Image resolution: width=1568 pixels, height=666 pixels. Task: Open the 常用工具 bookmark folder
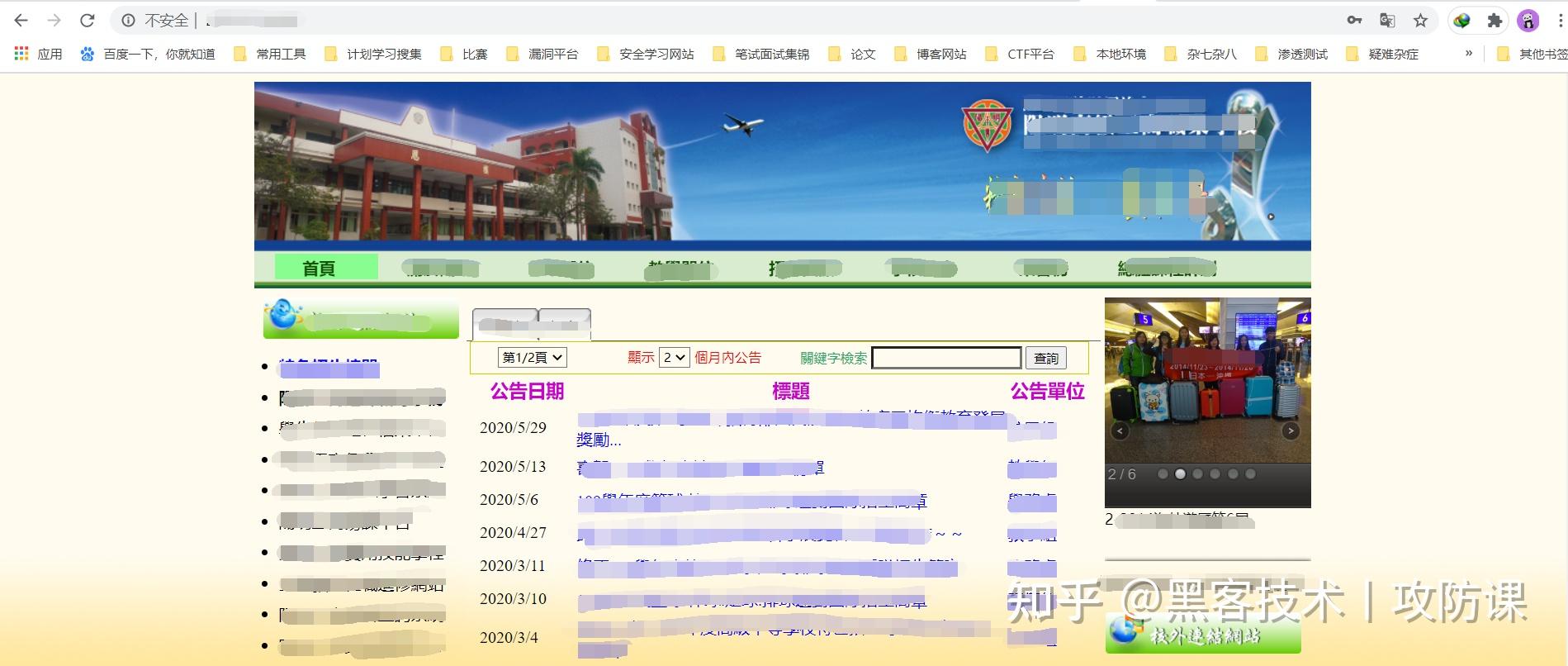coord(270,54)
